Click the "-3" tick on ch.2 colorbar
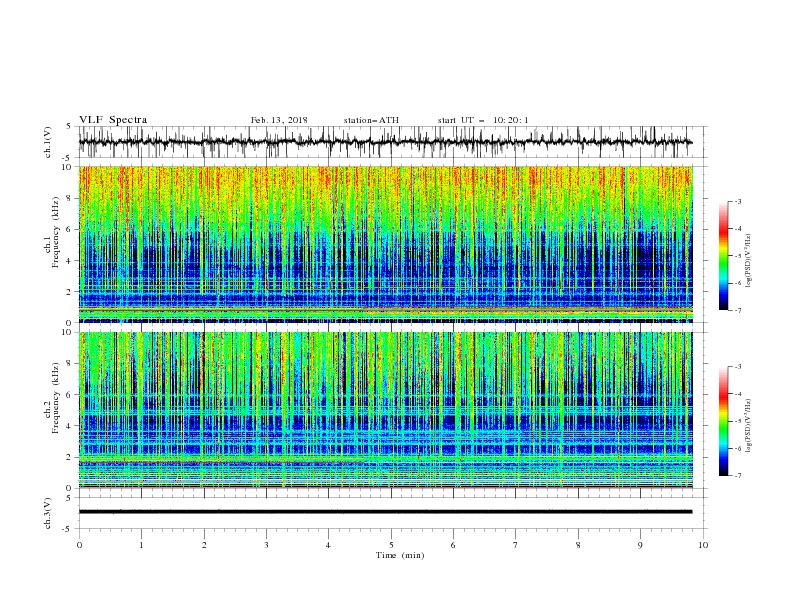Screen dimensions: 792x612 click(x=738, y=367)
